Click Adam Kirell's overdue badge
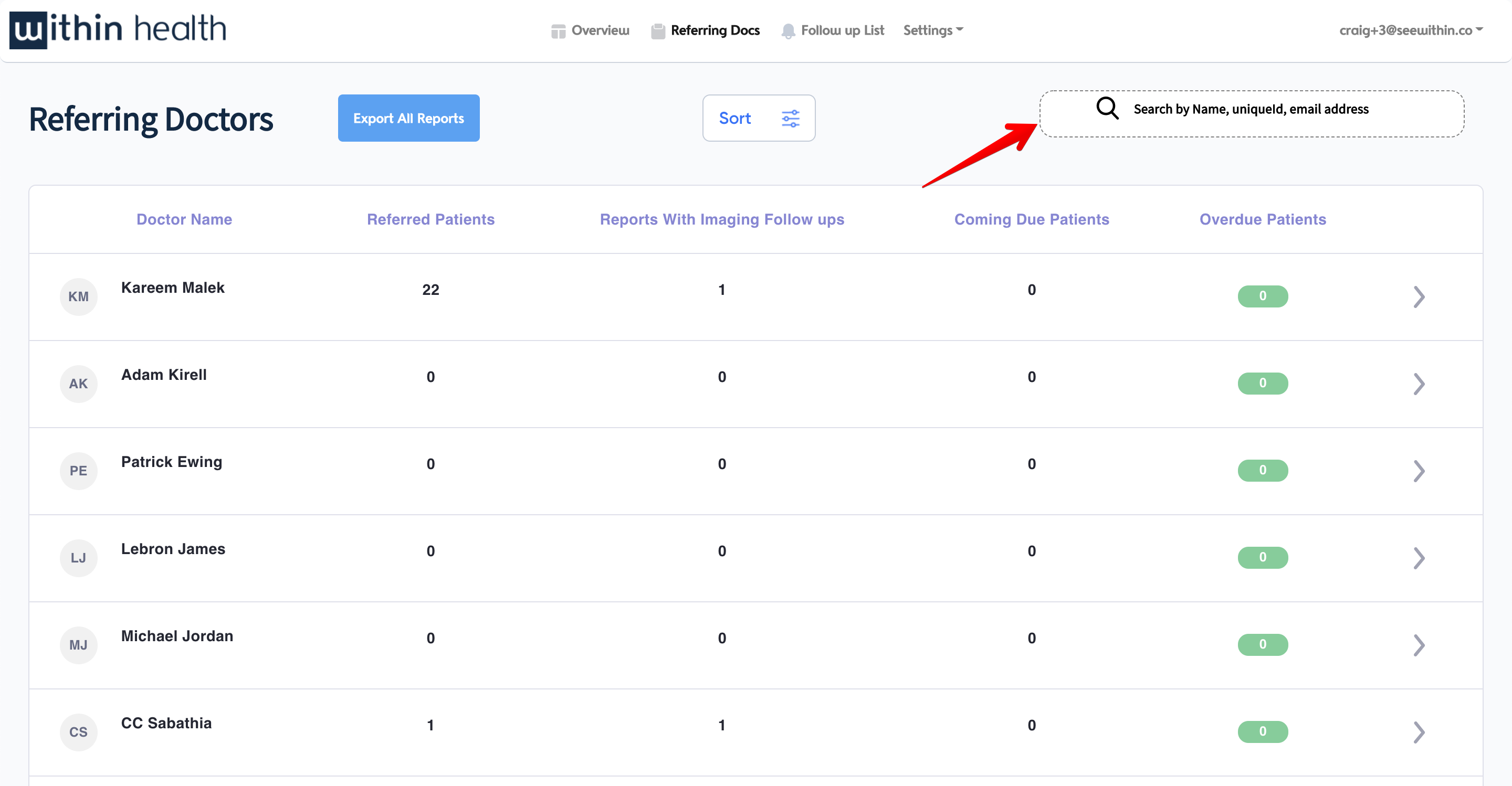 1263,384
